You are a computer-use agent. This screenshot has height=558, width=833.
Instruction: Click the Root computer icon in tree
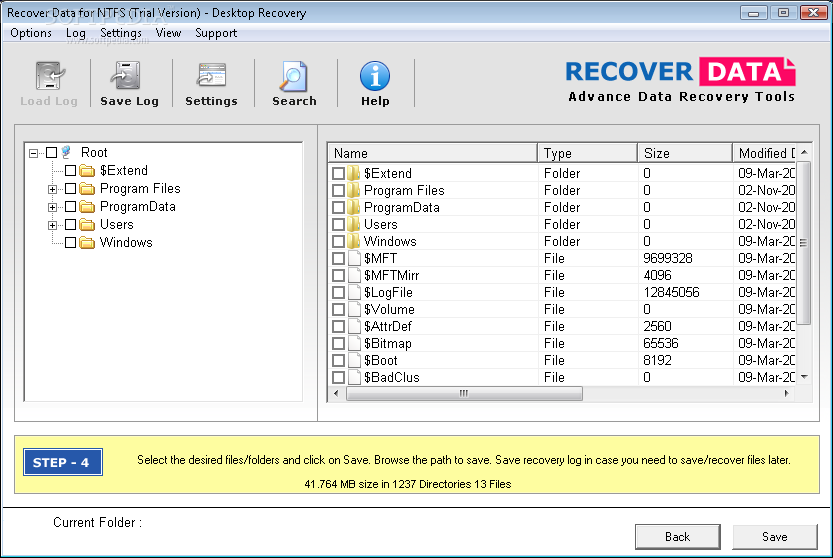pyautogui.click(x=66, y=153)
